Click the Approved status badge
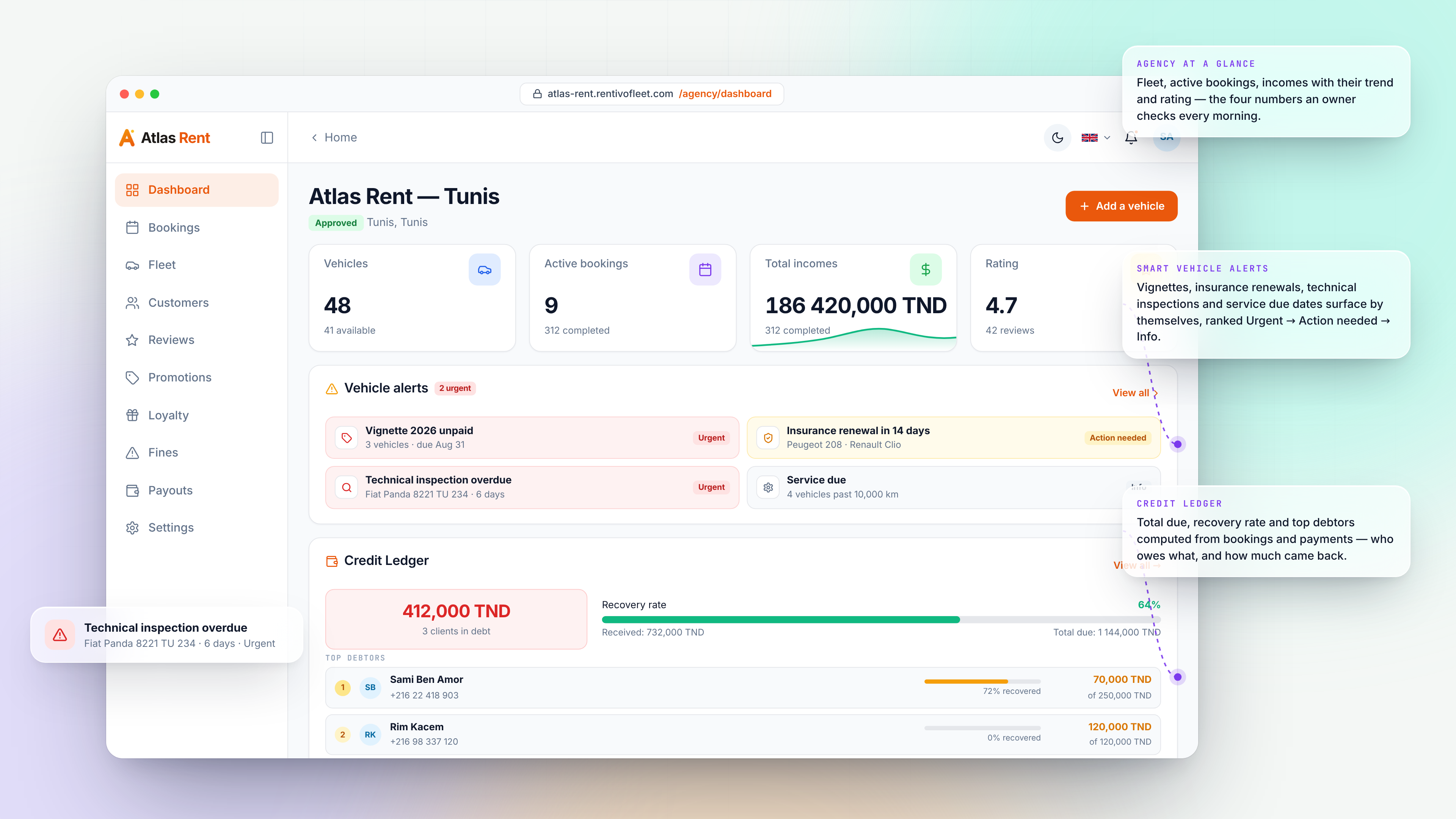1456x819 pixels. point(336,223)
